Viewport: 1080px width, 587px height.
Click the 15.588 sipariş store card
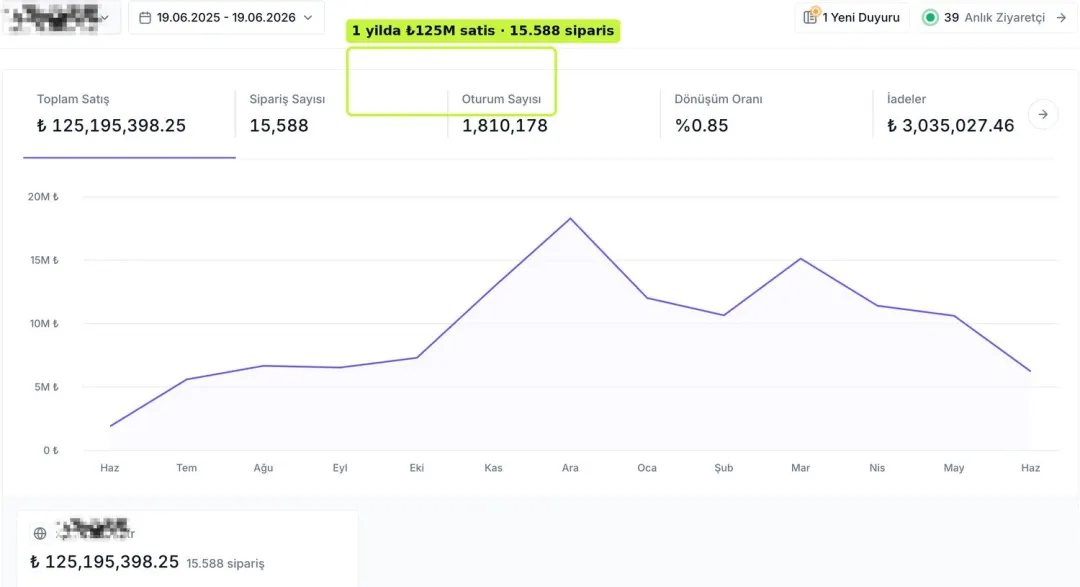point(187,548)
